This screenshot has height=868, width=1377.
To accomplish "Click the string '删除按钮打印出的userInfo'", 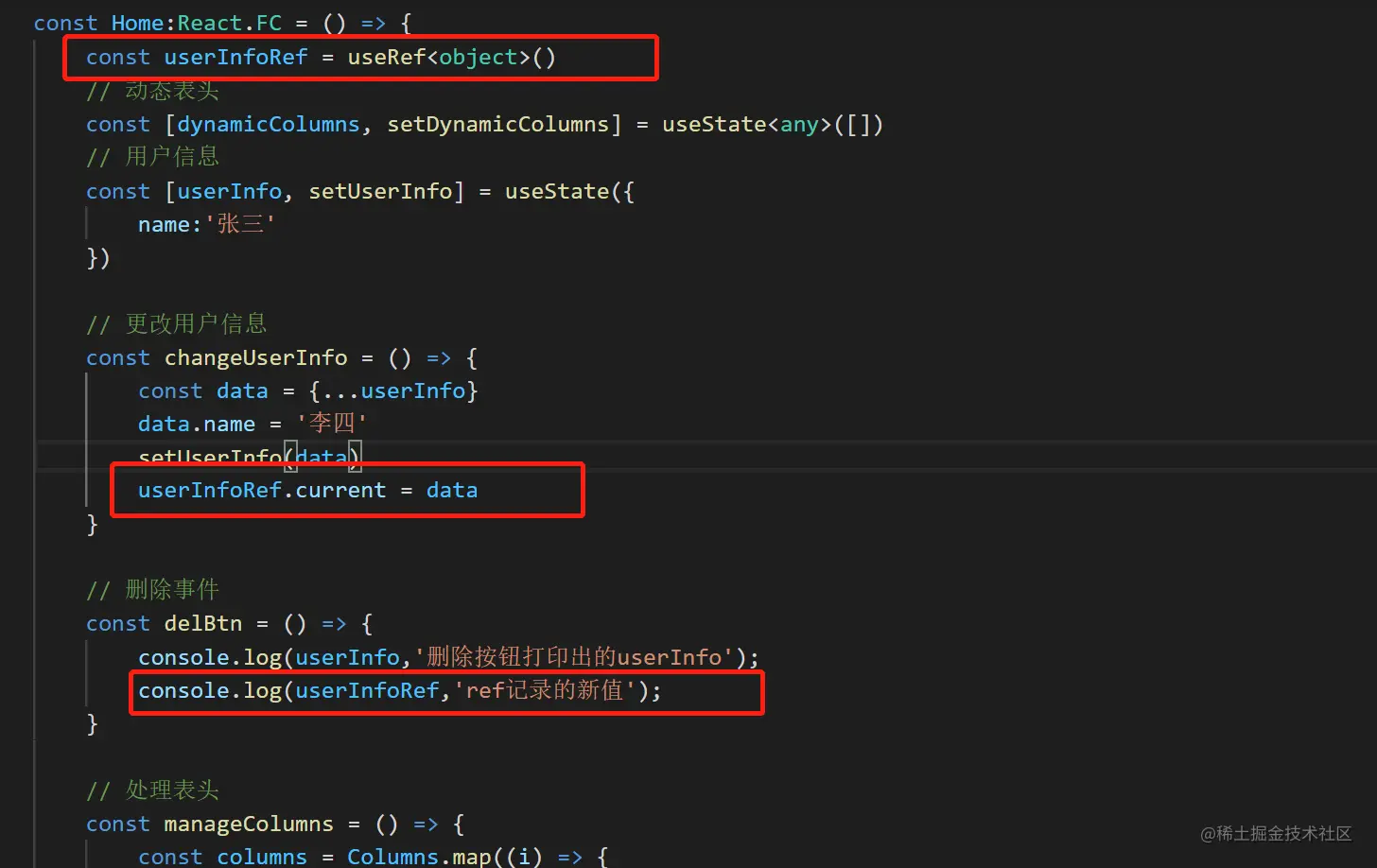I will pos(573,656).
